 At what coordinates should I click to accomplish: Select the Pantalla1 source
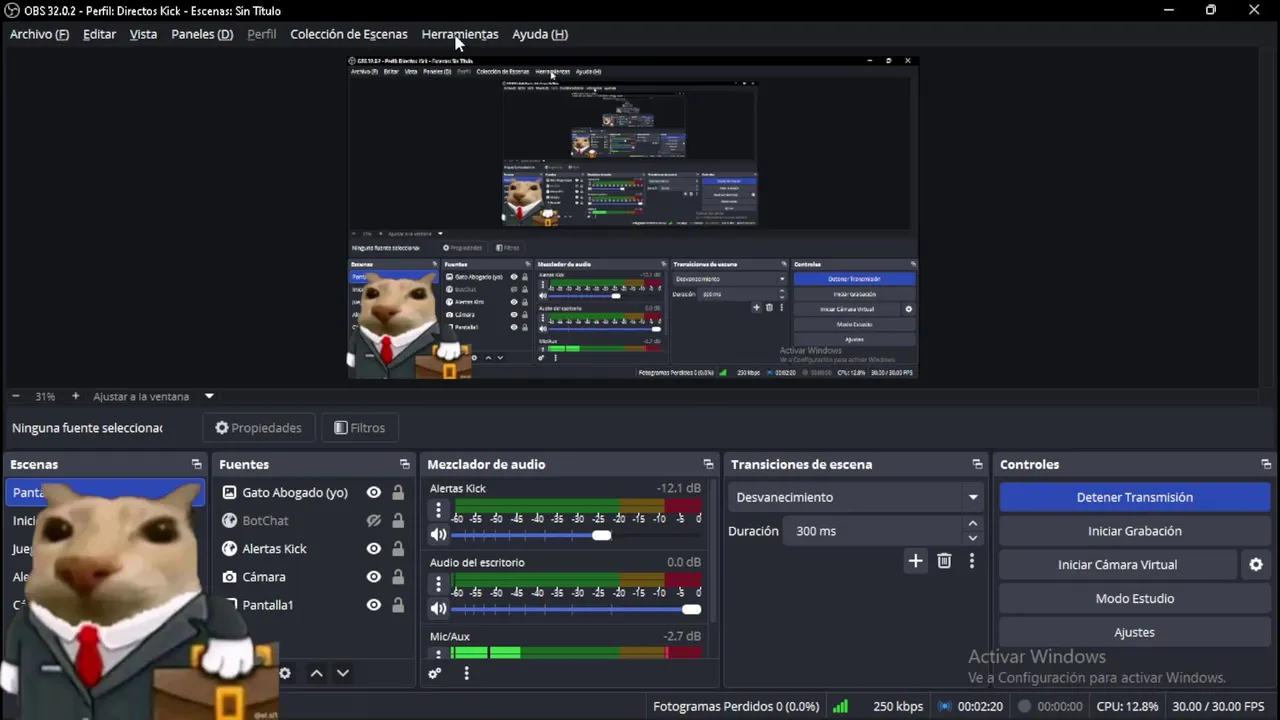267,605
